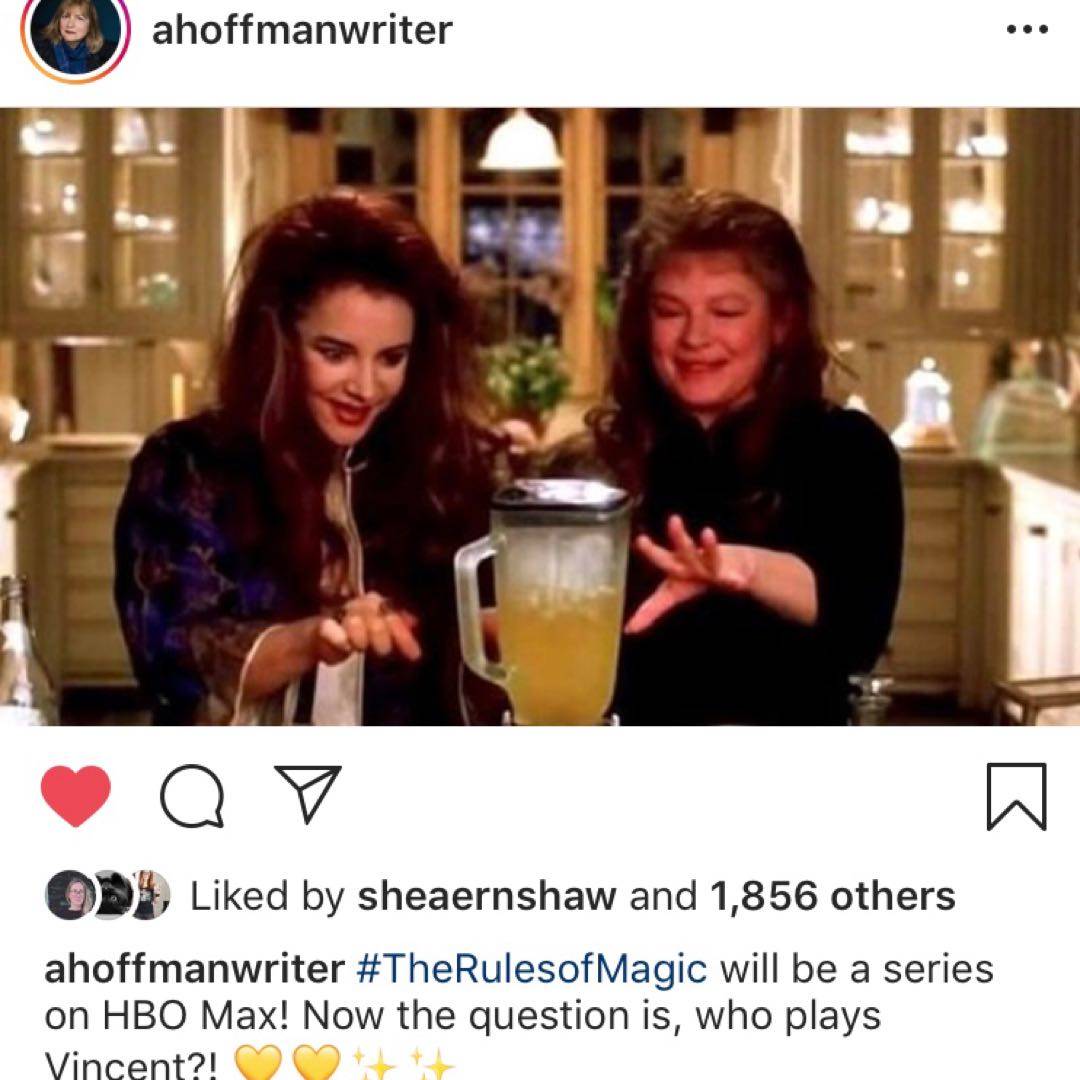
Task: Open ahoffmanwriter profile from post header
Action: pyautogui.click(x=302, y=30)
